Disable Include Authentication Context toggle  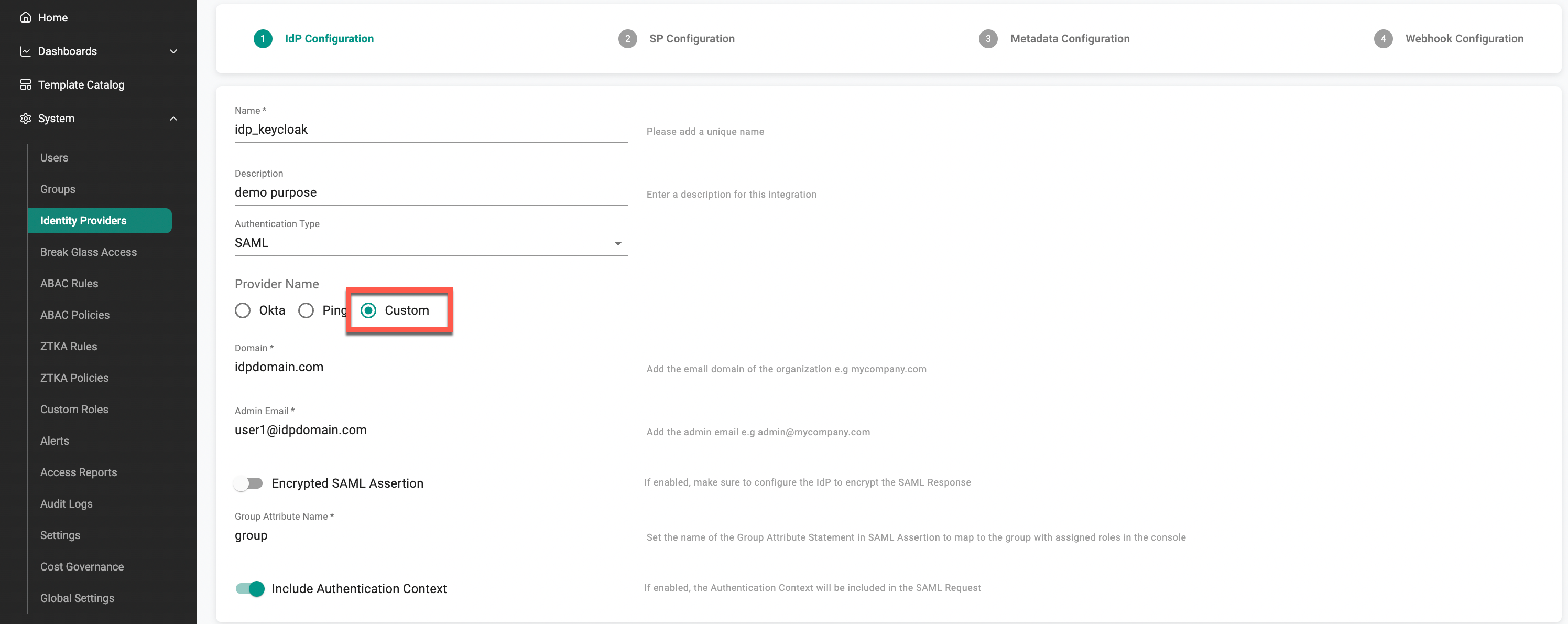click(250, 589)
